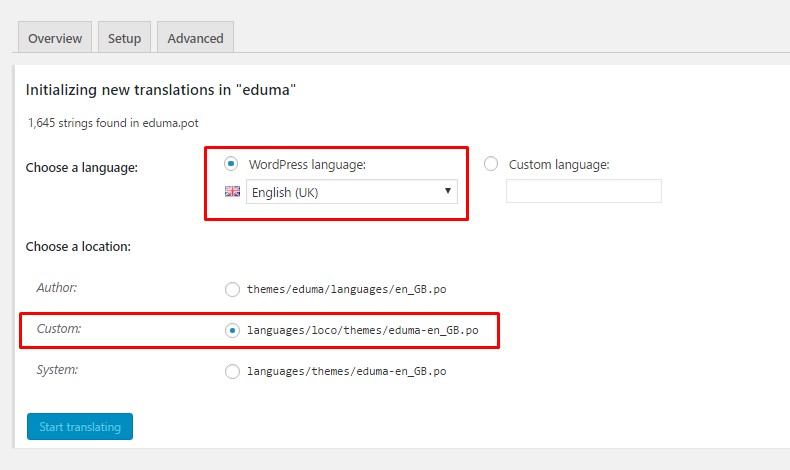Go to the Advanced tab

(x=195, y=38)
